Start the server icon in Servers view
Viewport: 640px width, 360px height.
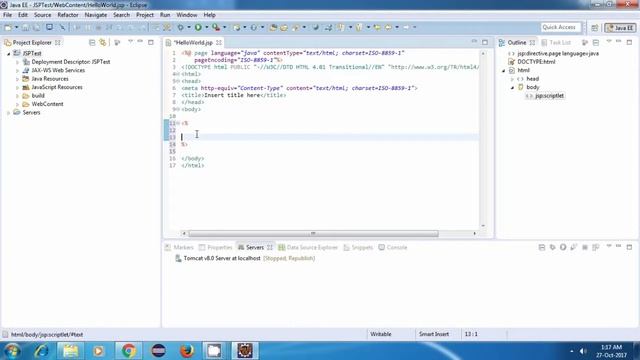563,247
